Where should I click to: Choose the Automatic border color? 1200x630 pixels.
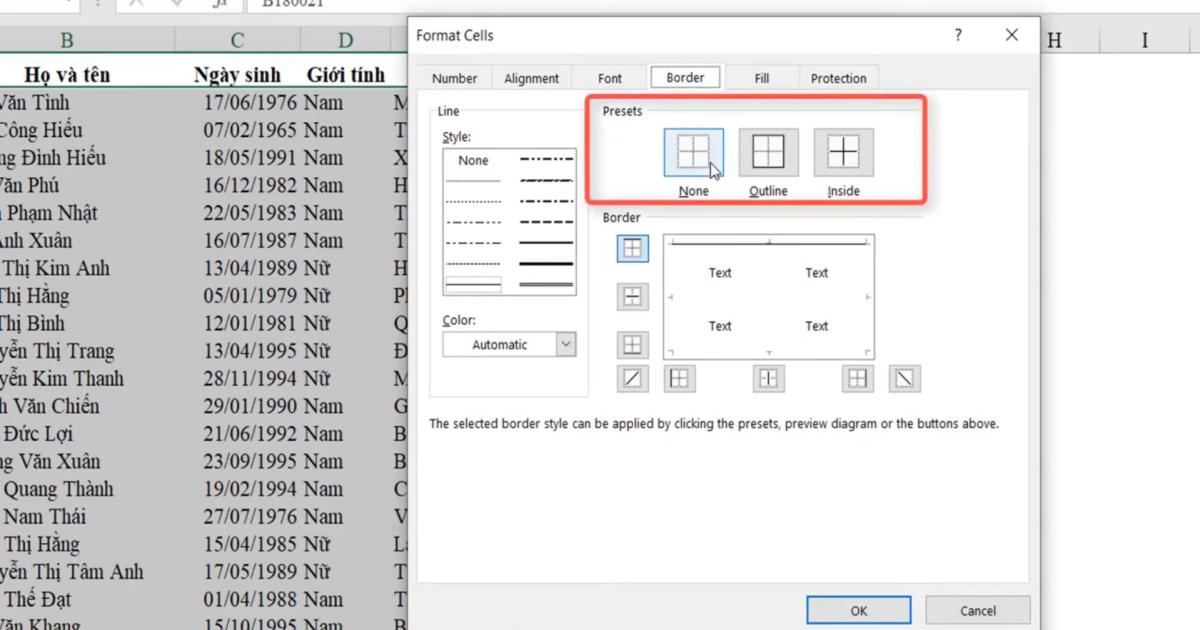click(x=500, y=344)
